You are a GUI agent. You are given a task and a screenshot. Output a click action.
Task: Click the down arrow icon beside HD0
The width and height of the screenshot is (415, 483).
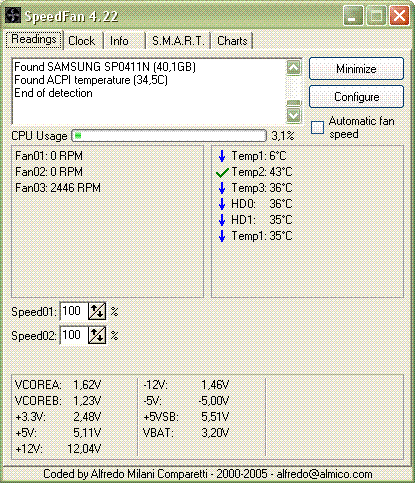222,204
